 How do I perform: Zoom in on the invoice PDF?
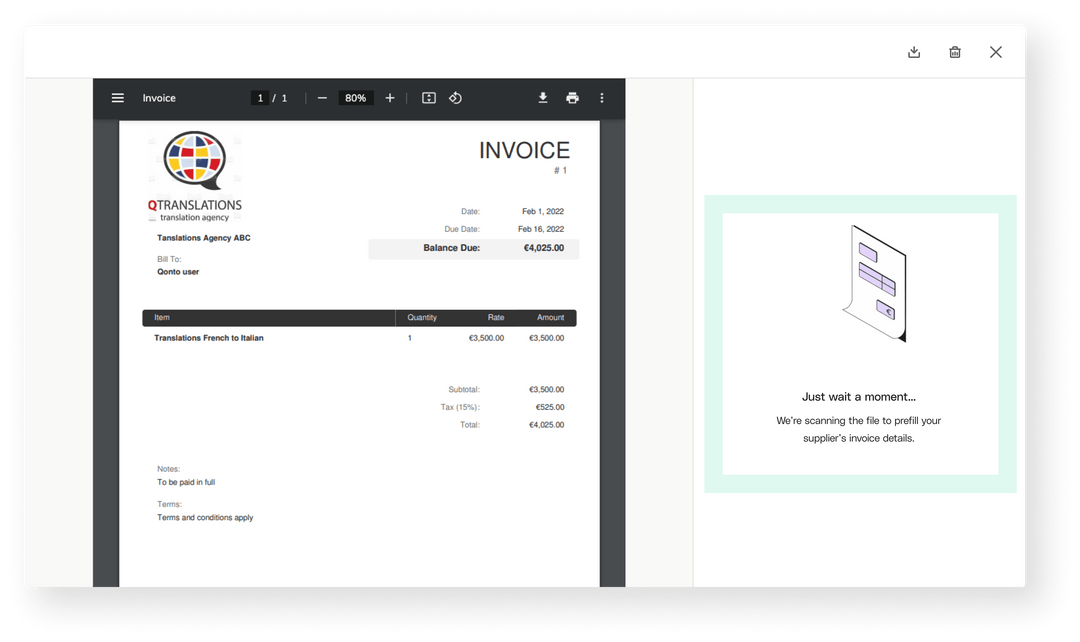point(390,98)
